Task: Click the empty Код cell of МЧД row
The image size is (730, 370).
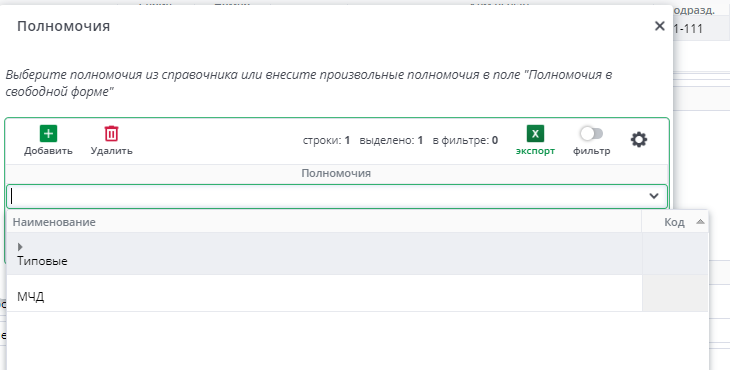Action: pos(675,293)
